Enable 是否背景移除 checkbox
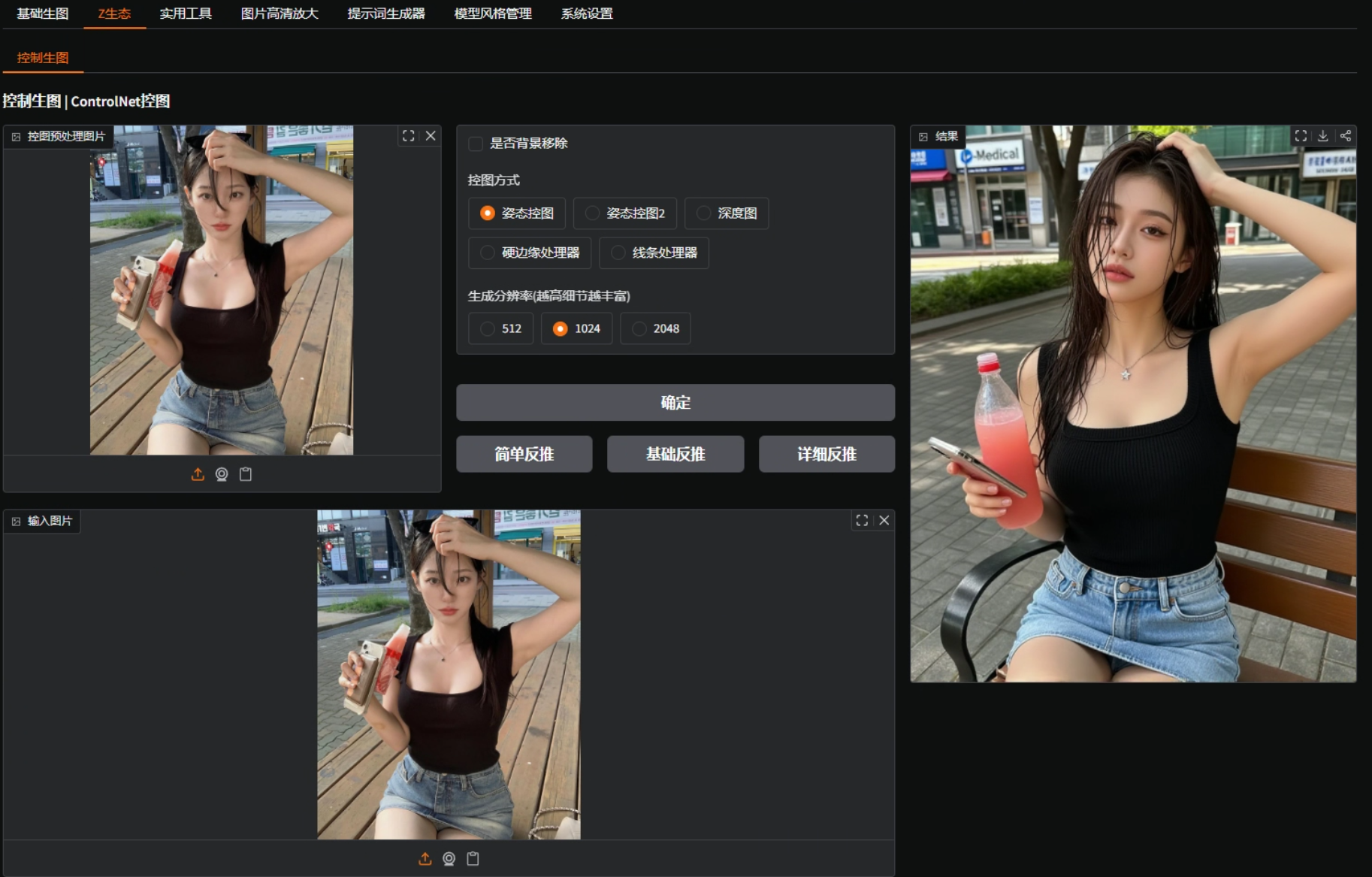The width and height of the screenshot is (1372, 877). [x=476, y=144]
